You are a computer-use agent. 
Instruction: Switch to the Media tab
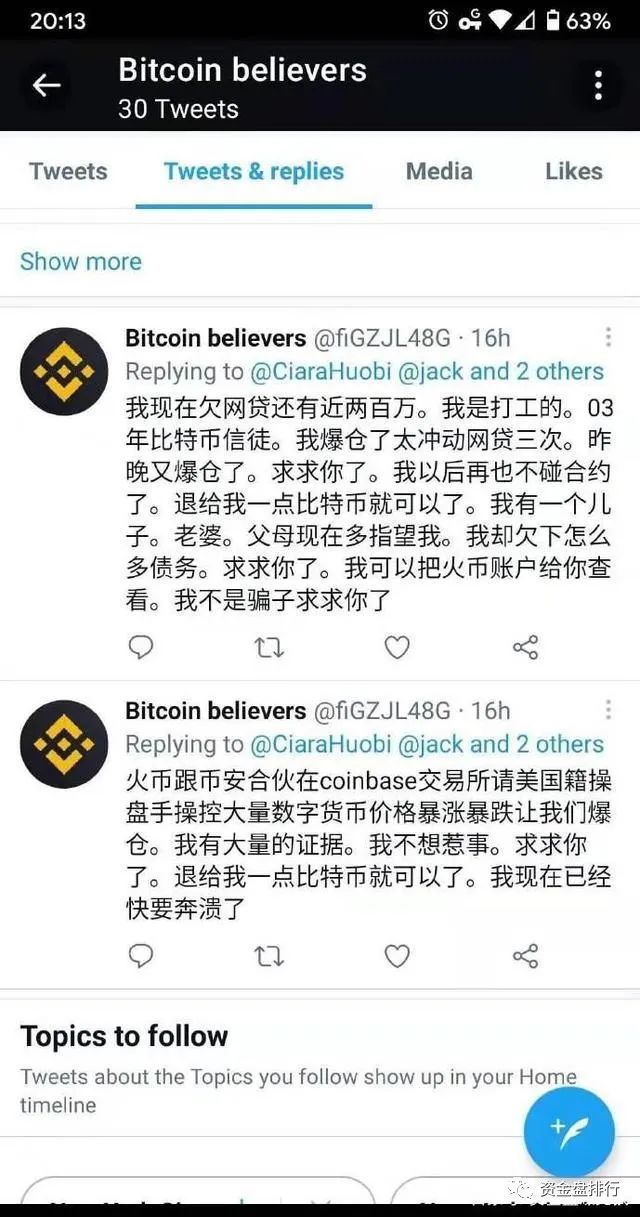[439, 171]
